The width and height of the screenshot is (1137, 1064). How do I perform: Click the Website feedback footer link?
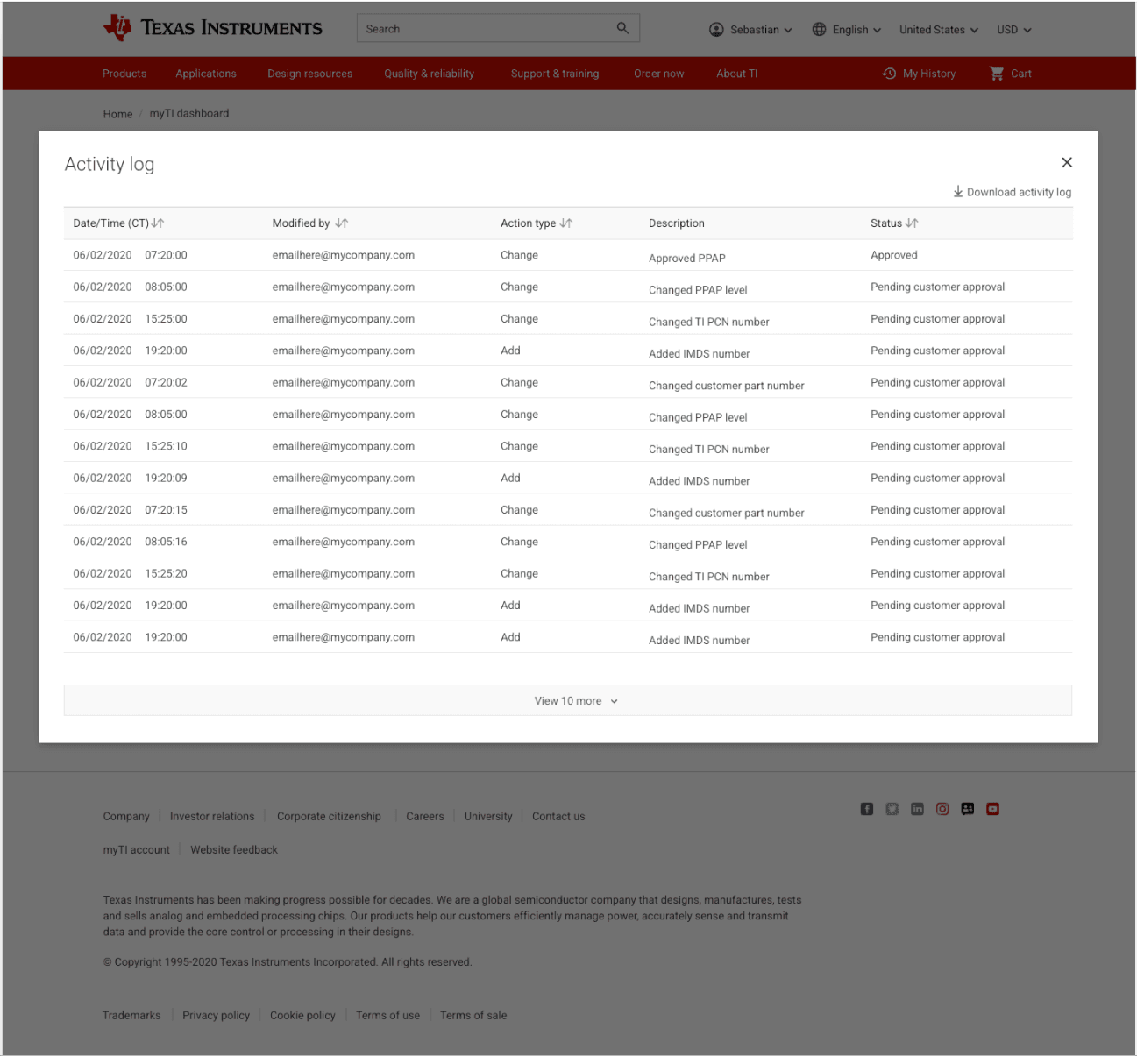point(234,849)
